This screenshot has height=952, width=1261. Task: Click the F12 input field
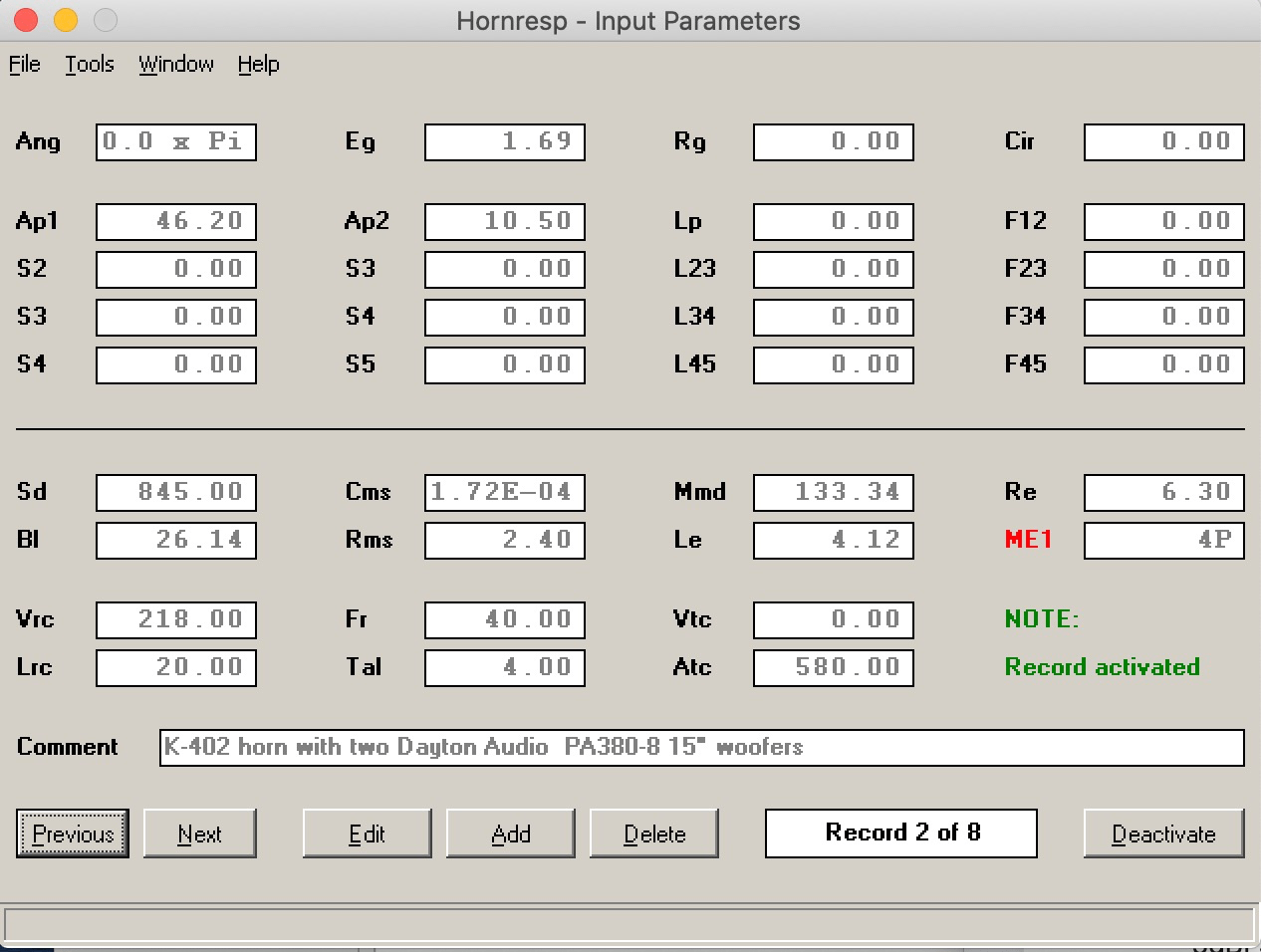point(1164,221)
